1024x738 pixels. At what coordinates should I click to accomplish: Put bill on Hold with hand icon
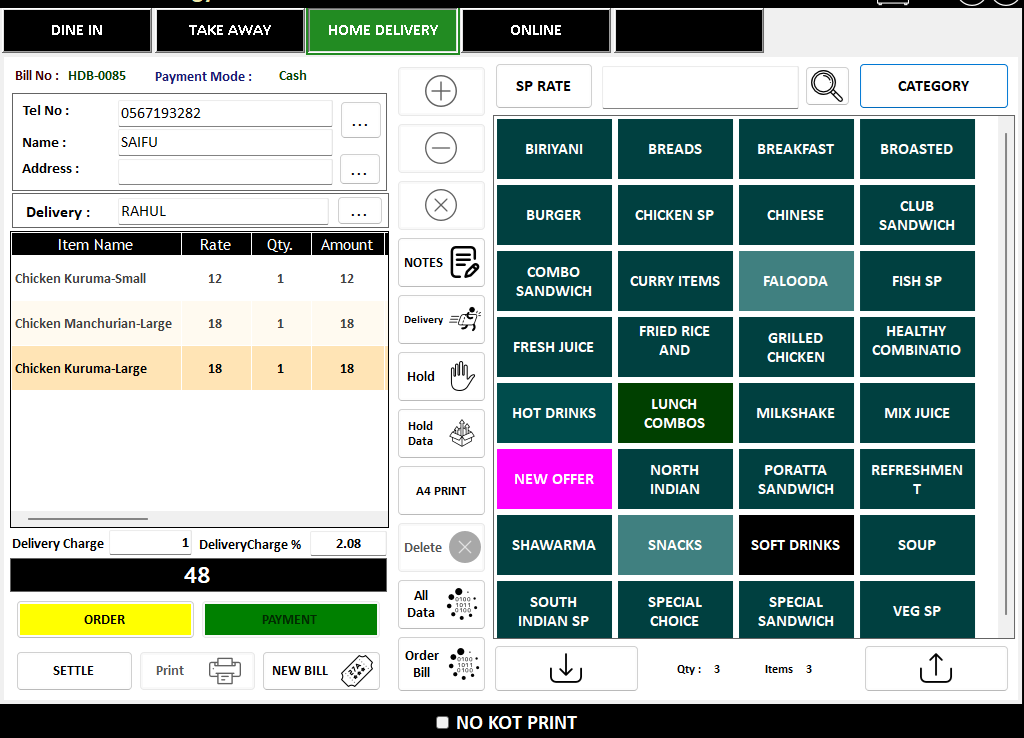[441, 376]
